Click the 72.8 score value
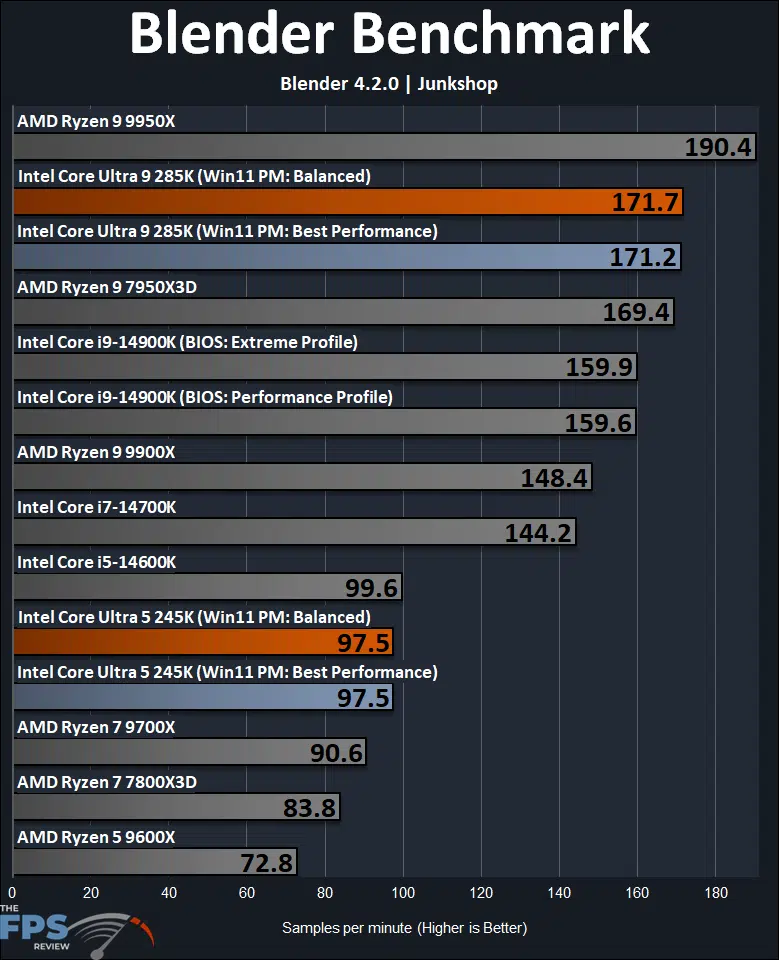779x960 pixels. [267, 863]
